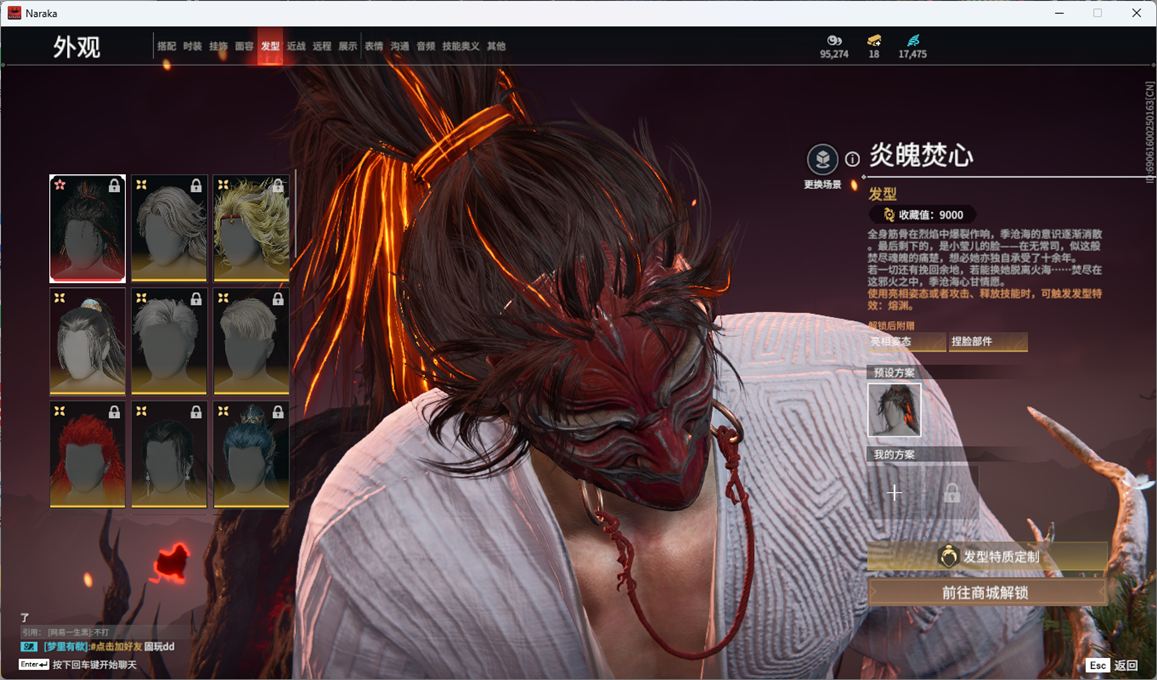
Task: Add a new scheme with the plus slot
Action: tap(894, 492)
